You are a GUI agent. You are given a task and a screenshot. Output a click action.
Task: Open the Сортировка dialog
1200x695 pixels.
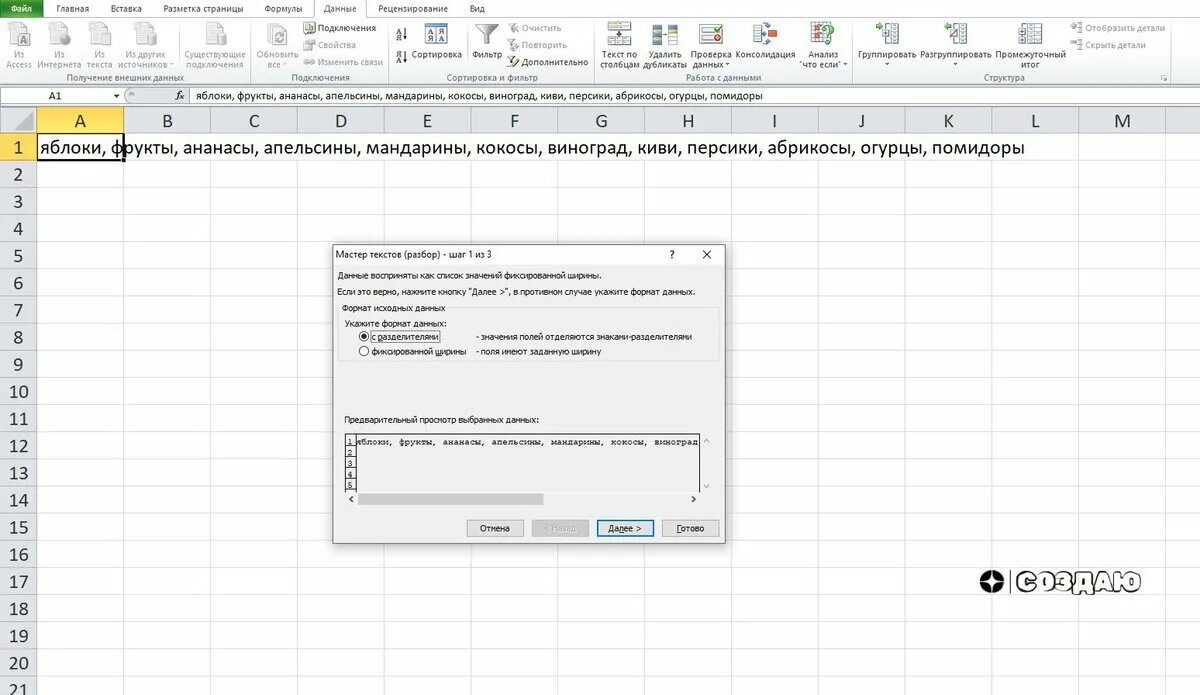(x=437, y=42)
